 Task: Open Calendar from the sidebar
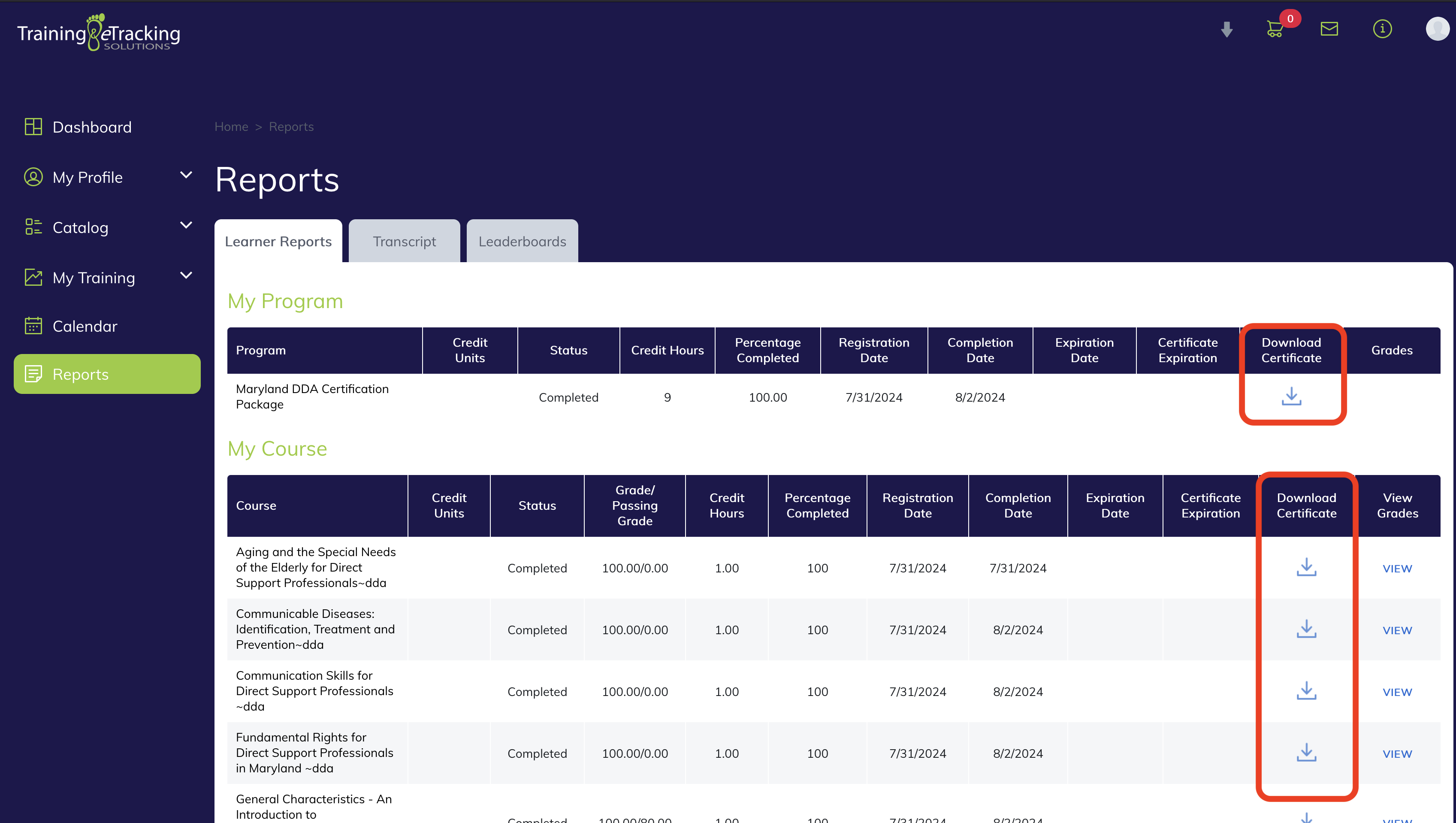click(x=85, y=326)
